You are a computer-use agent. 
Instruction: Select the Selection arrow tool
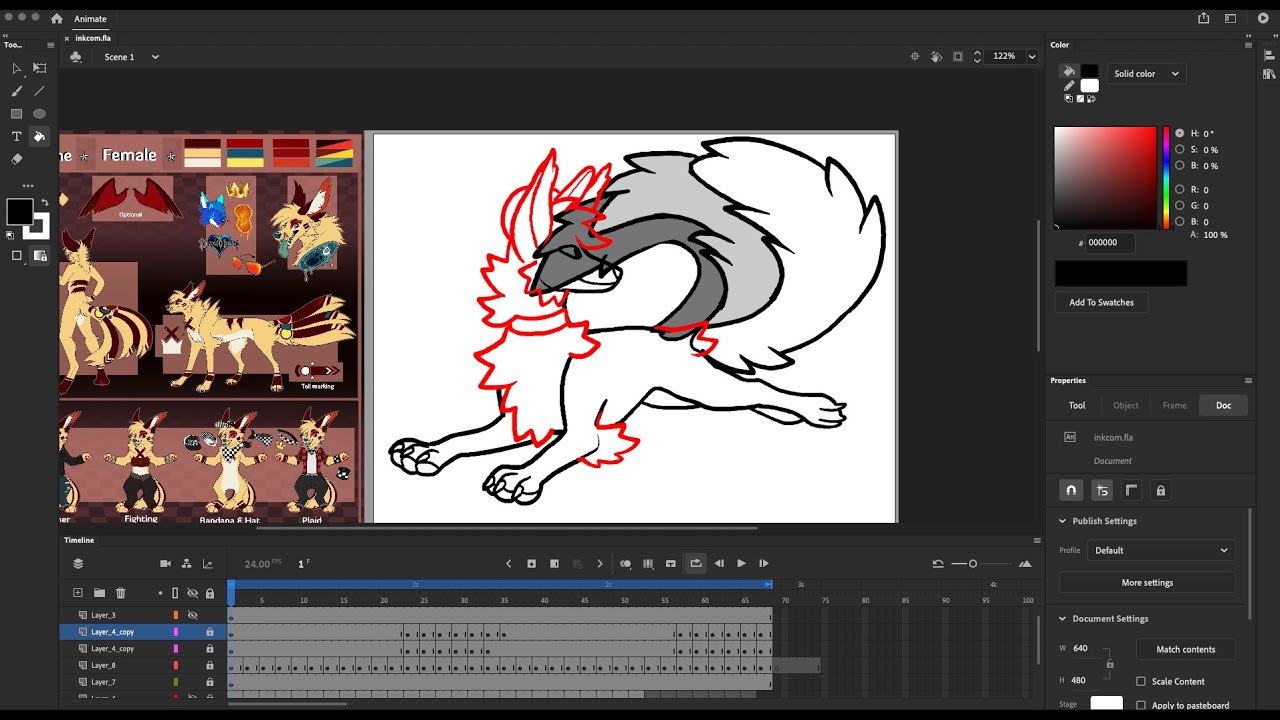click(x=16, y=68)
